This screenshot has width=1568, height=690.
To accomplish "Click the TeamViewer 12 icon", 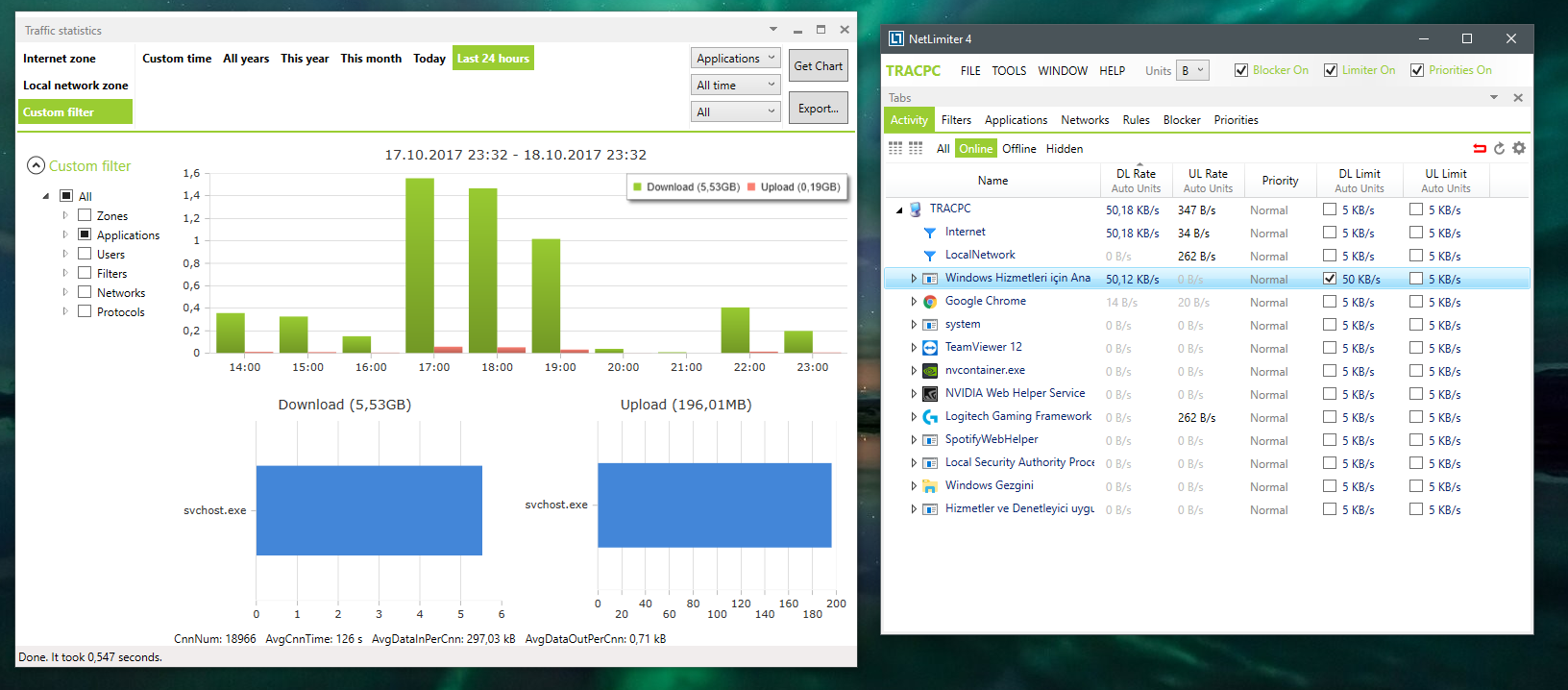I will pos(930,348).
